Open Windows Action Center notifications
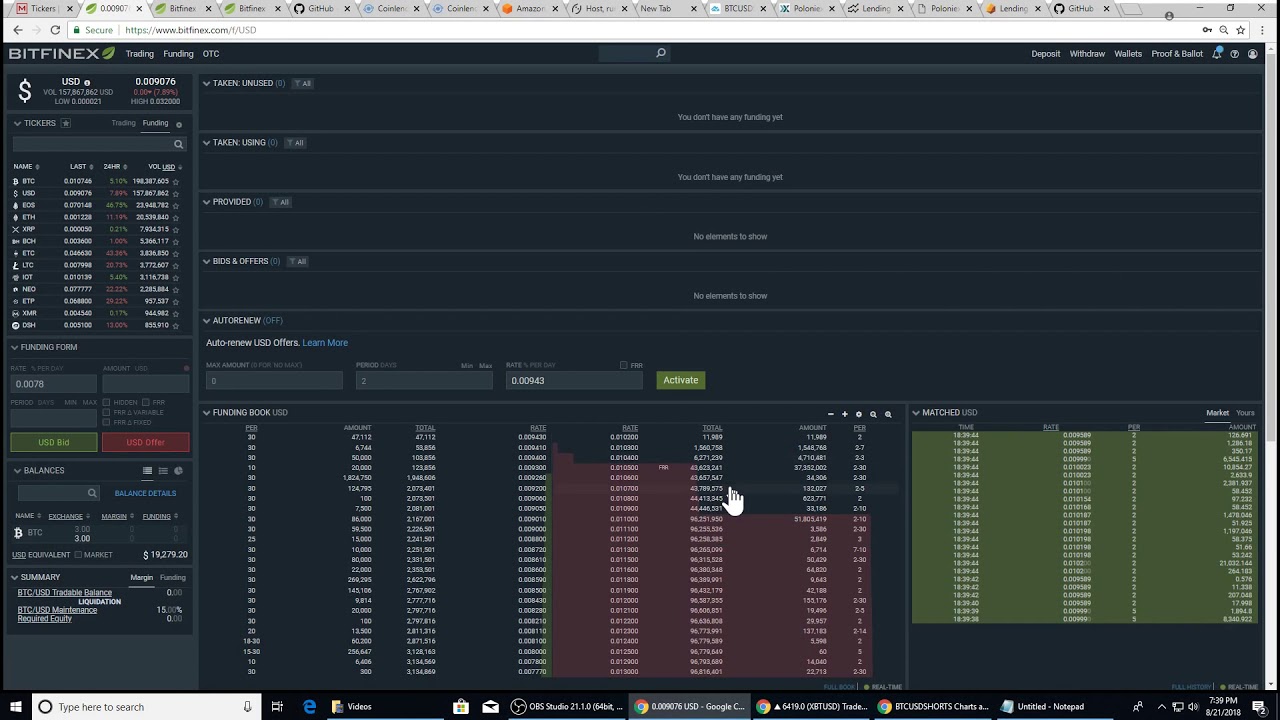The width and height of the screenshot is (1280, 720). 1258,706
